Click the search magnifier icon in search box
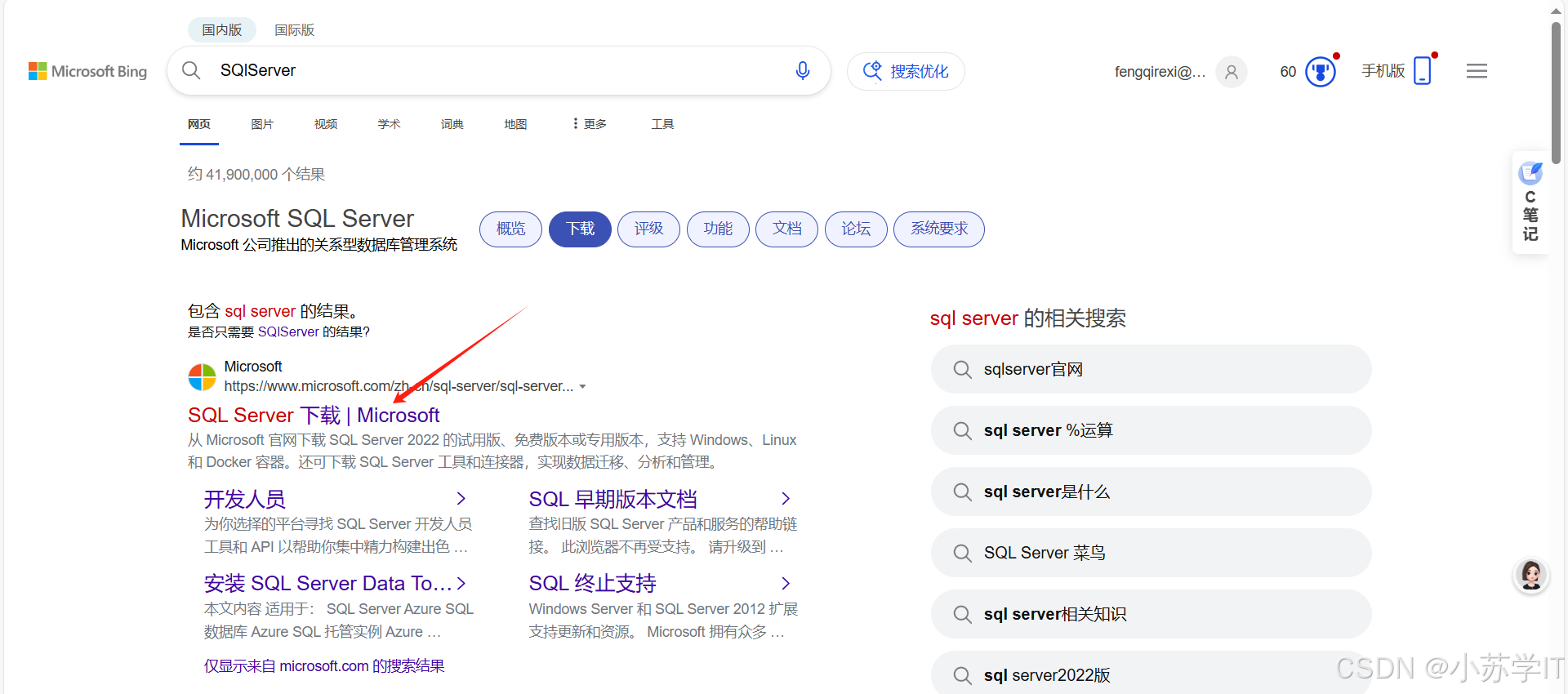Image resolution: width=1568 pixels, height=694 pixels. click(191, 70)
